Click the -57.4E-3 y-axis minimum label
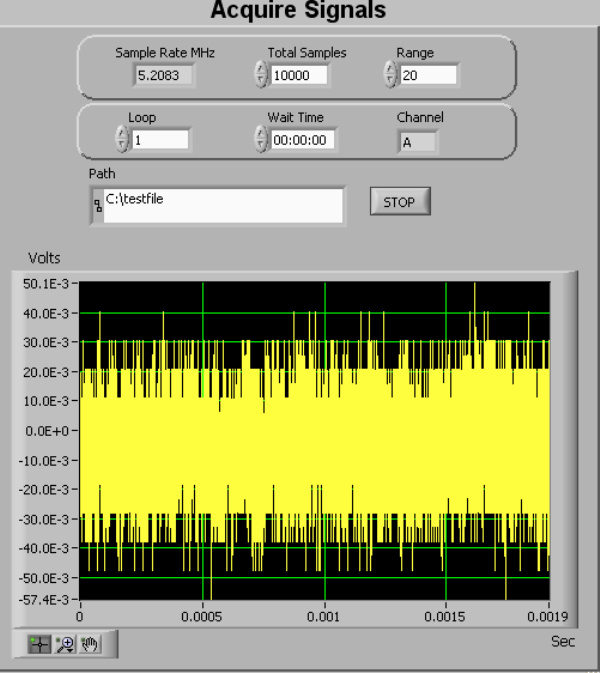The width and height of the screenshot is (600, 673). (43, 599)
